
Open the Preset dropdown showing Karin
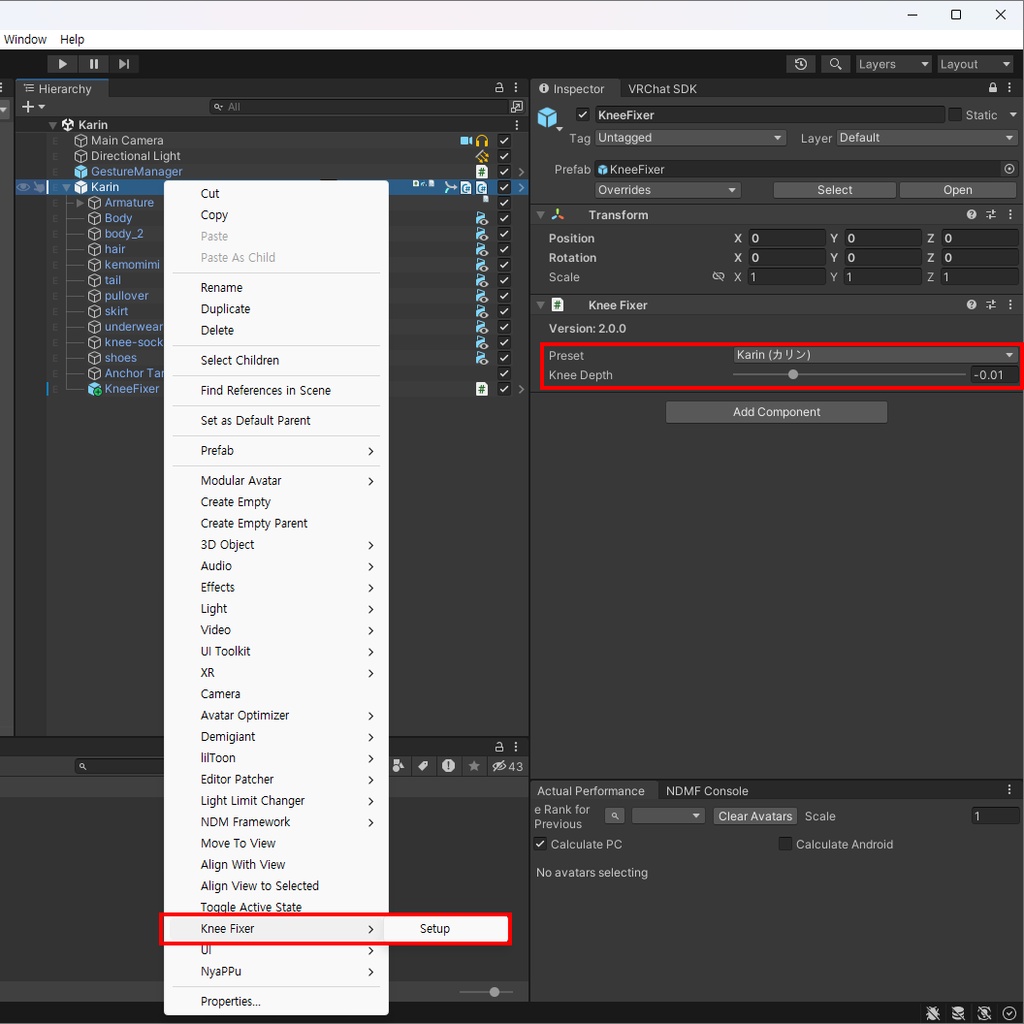point(875,355)
